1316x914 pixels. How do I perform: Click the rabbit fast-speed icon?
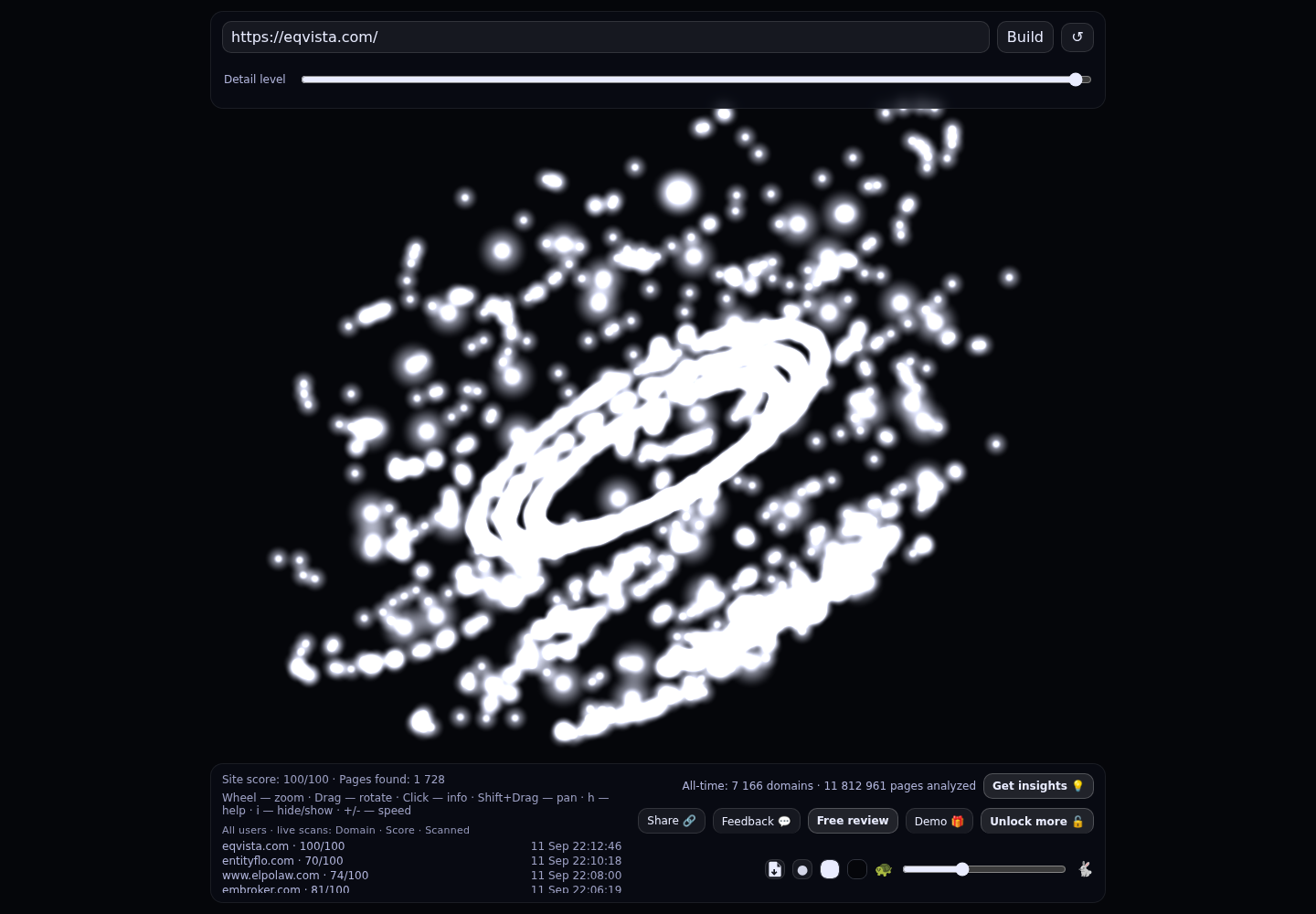1085,869
